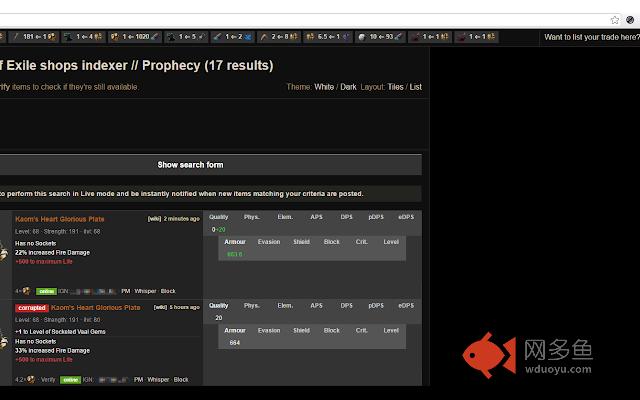Expand the Show search form bar

point(211,165)
